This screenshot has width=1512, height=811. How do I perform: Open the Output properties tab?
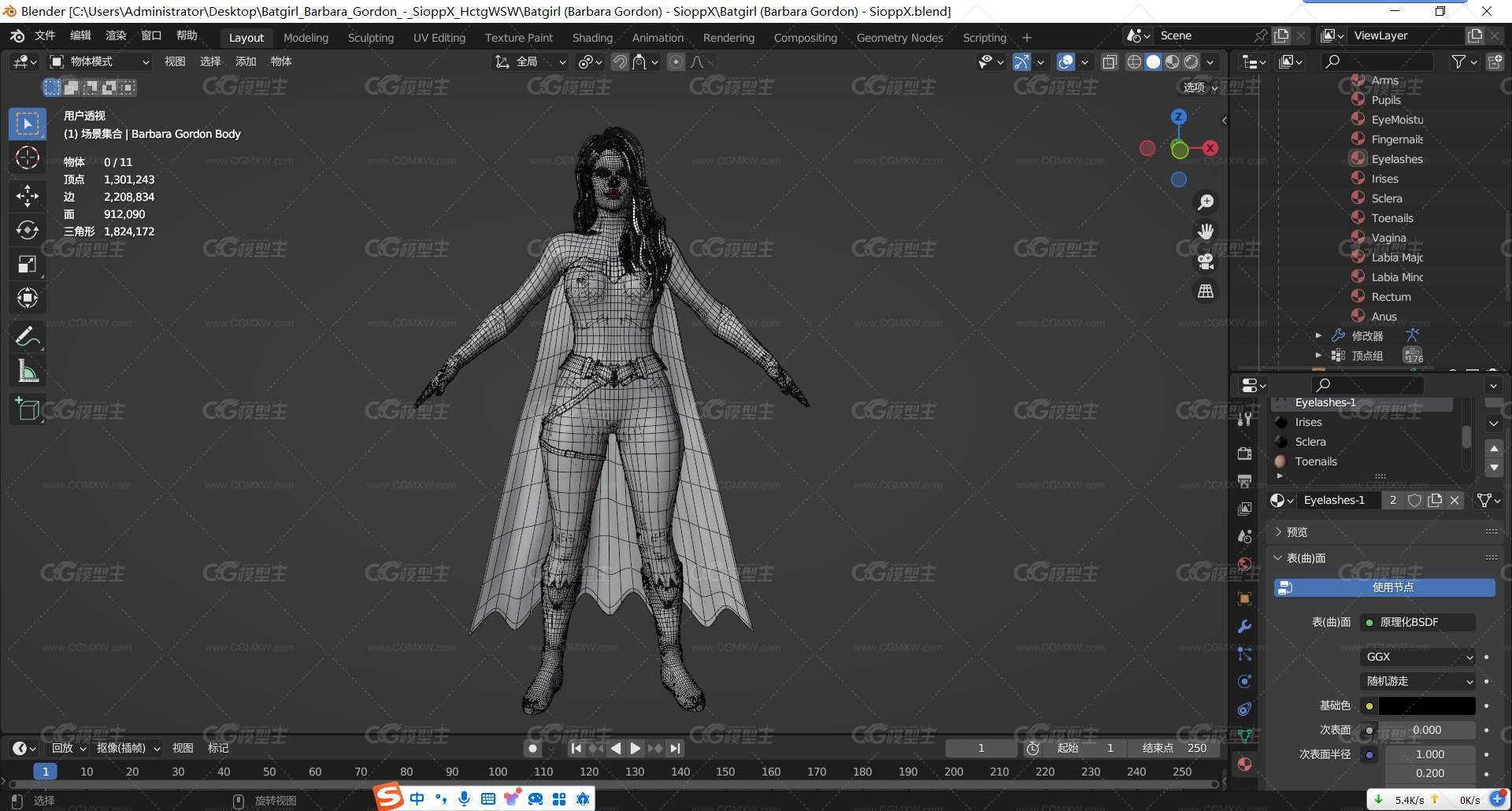(x=1245, y=481)
